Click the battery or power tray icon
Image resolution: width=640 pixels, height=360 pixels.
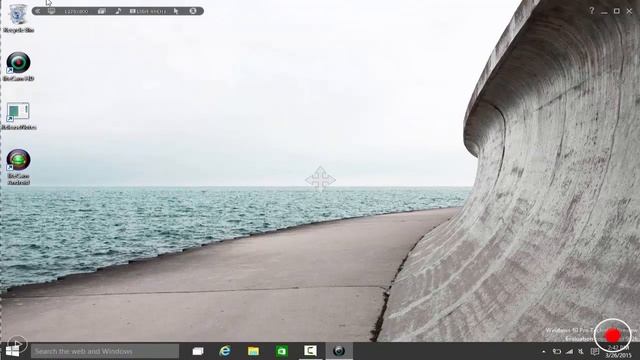557,351
